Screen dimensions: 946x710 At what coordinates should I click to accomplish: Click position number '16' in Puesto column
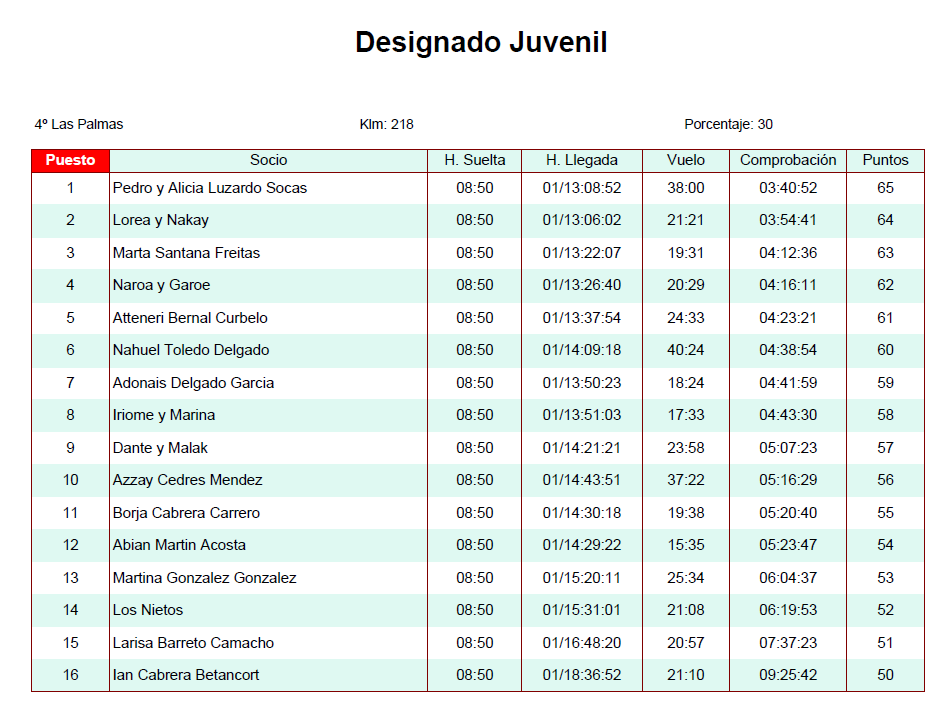[71, 675]
